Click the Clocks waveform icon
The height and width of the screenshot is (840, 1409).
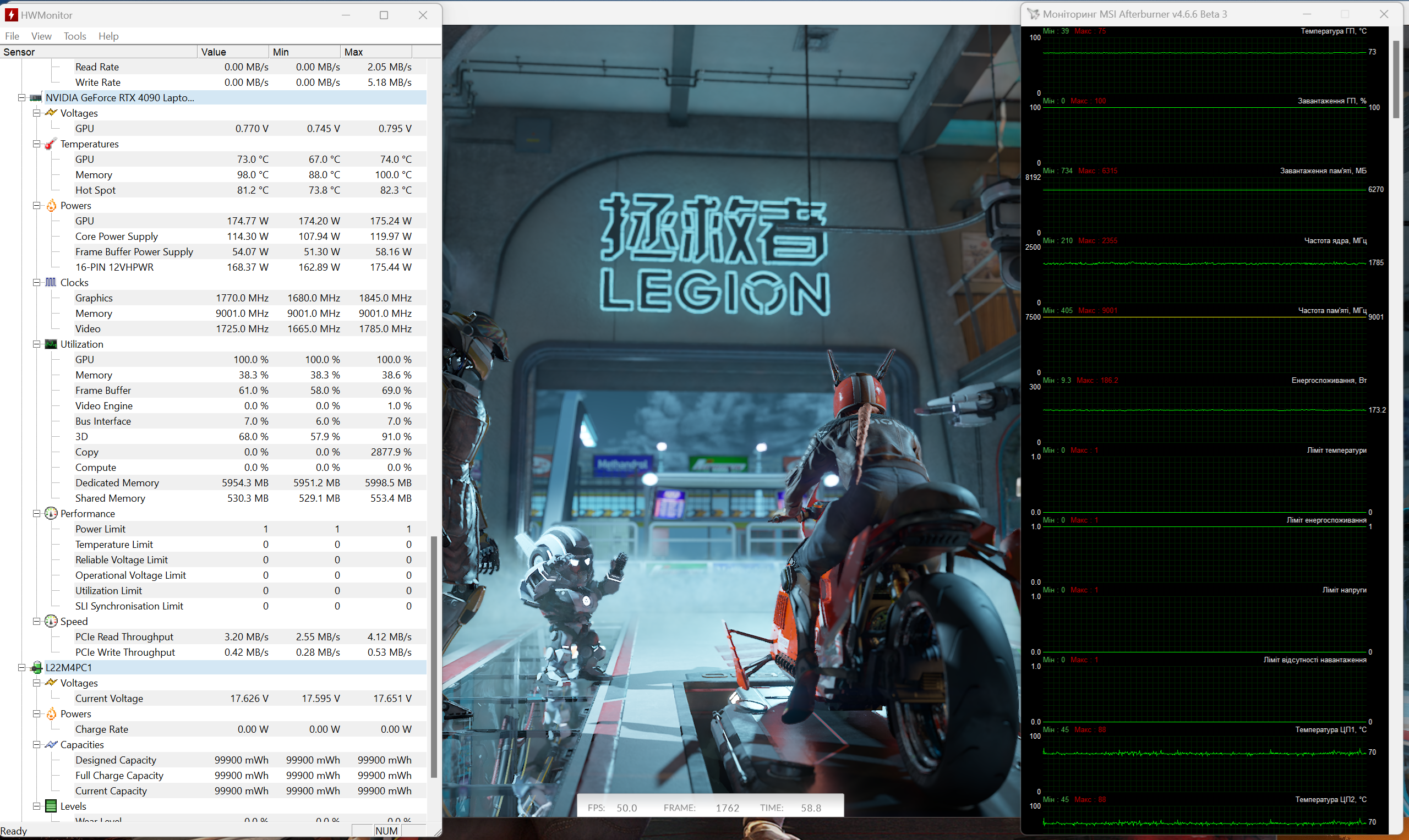[51, 282]
